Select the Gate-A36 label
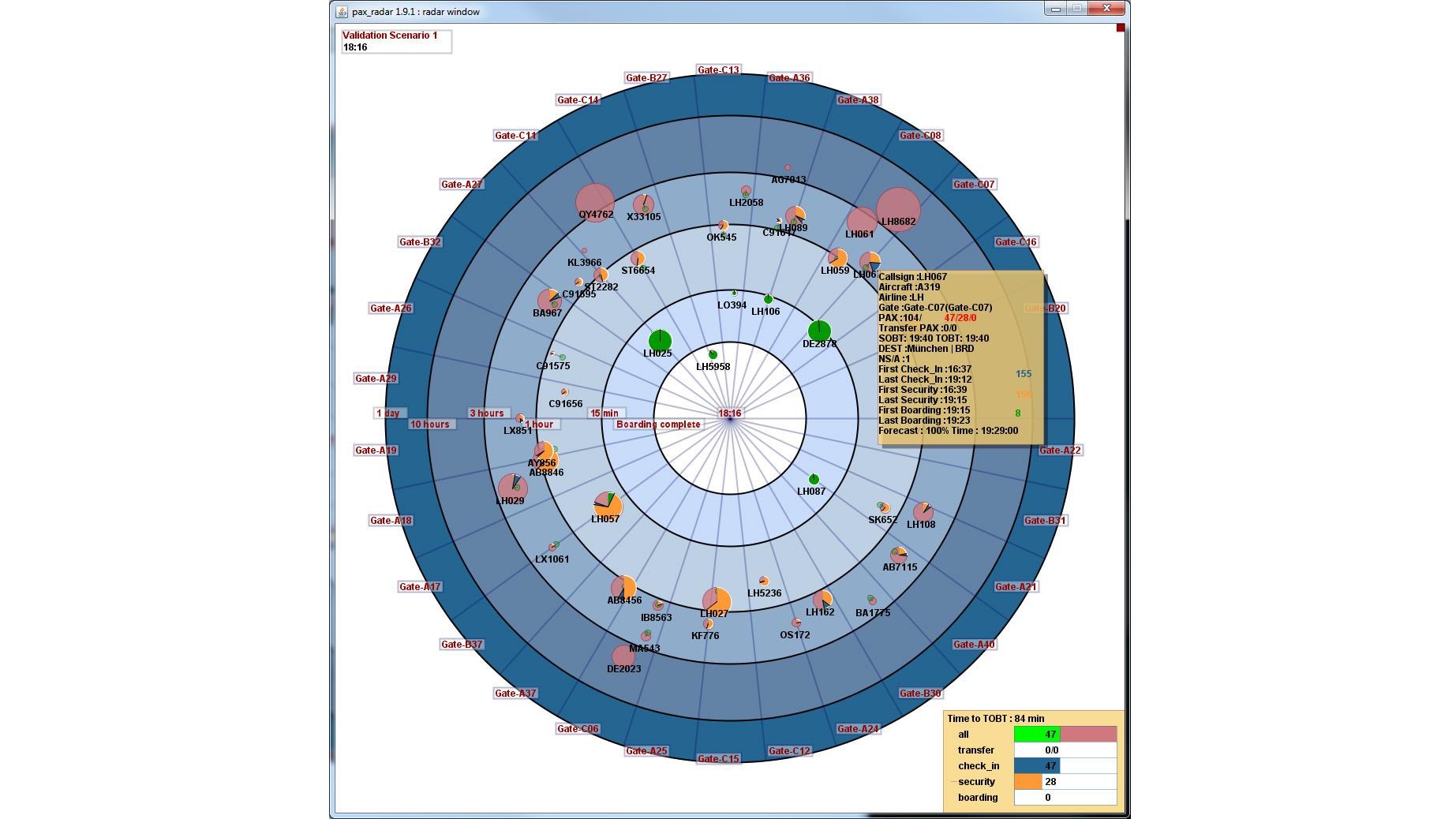The height and width of the screenshot is (819, 1456). pos(788,78)
